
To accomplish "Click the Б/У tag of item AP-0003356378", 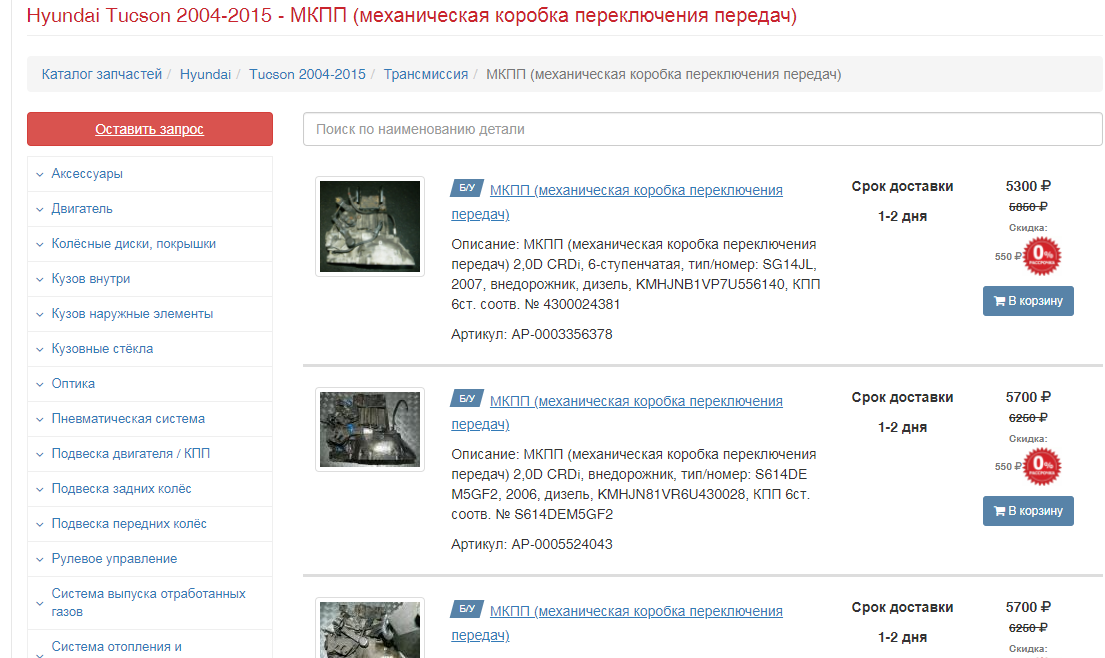I will pos(467,188).
